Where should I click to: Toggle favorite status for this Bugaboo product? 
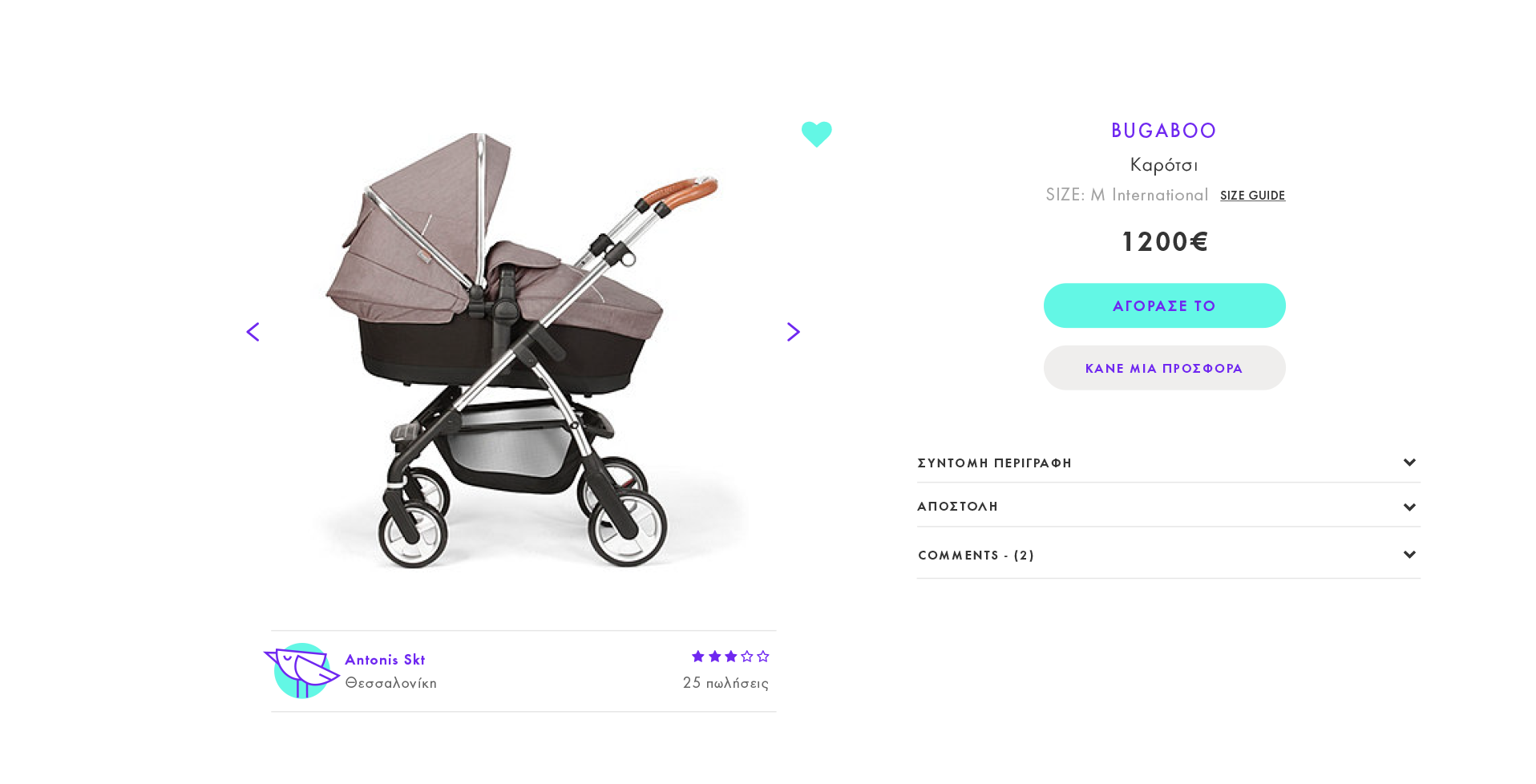[816, 134]
